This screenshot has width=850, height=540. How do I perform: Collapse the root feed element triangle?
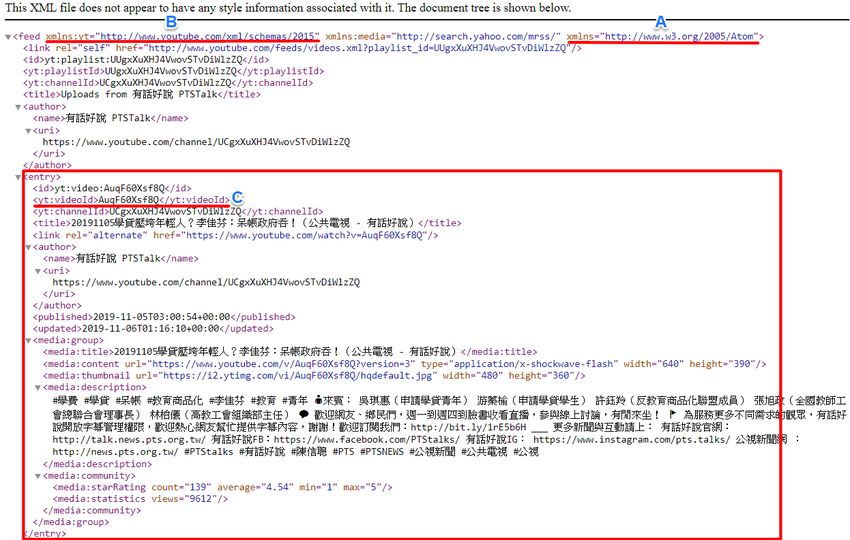[x=8, y=37]
